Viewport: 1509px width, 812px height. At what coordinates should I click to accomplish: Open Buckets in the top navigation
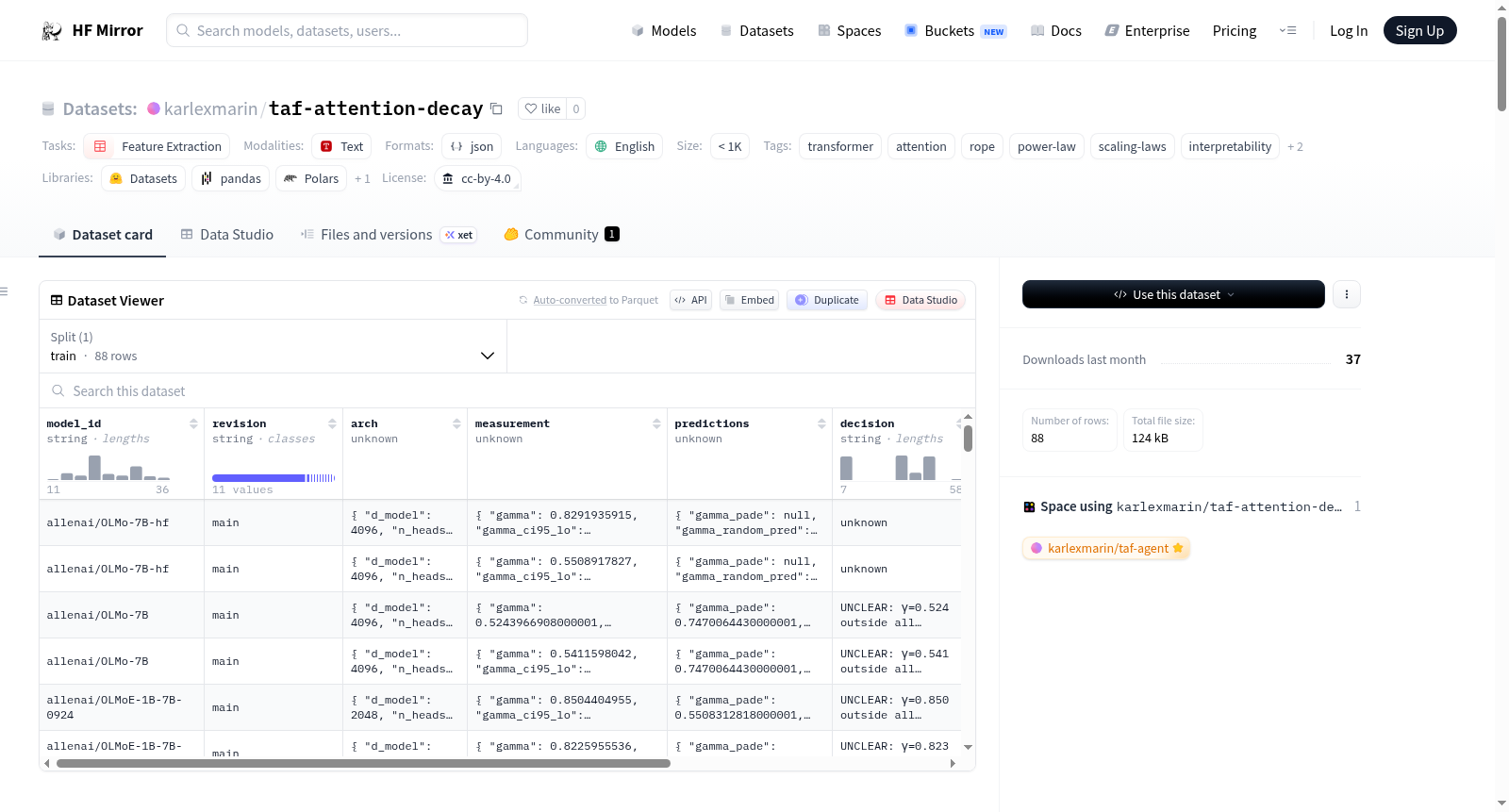(x=955, y=31)
